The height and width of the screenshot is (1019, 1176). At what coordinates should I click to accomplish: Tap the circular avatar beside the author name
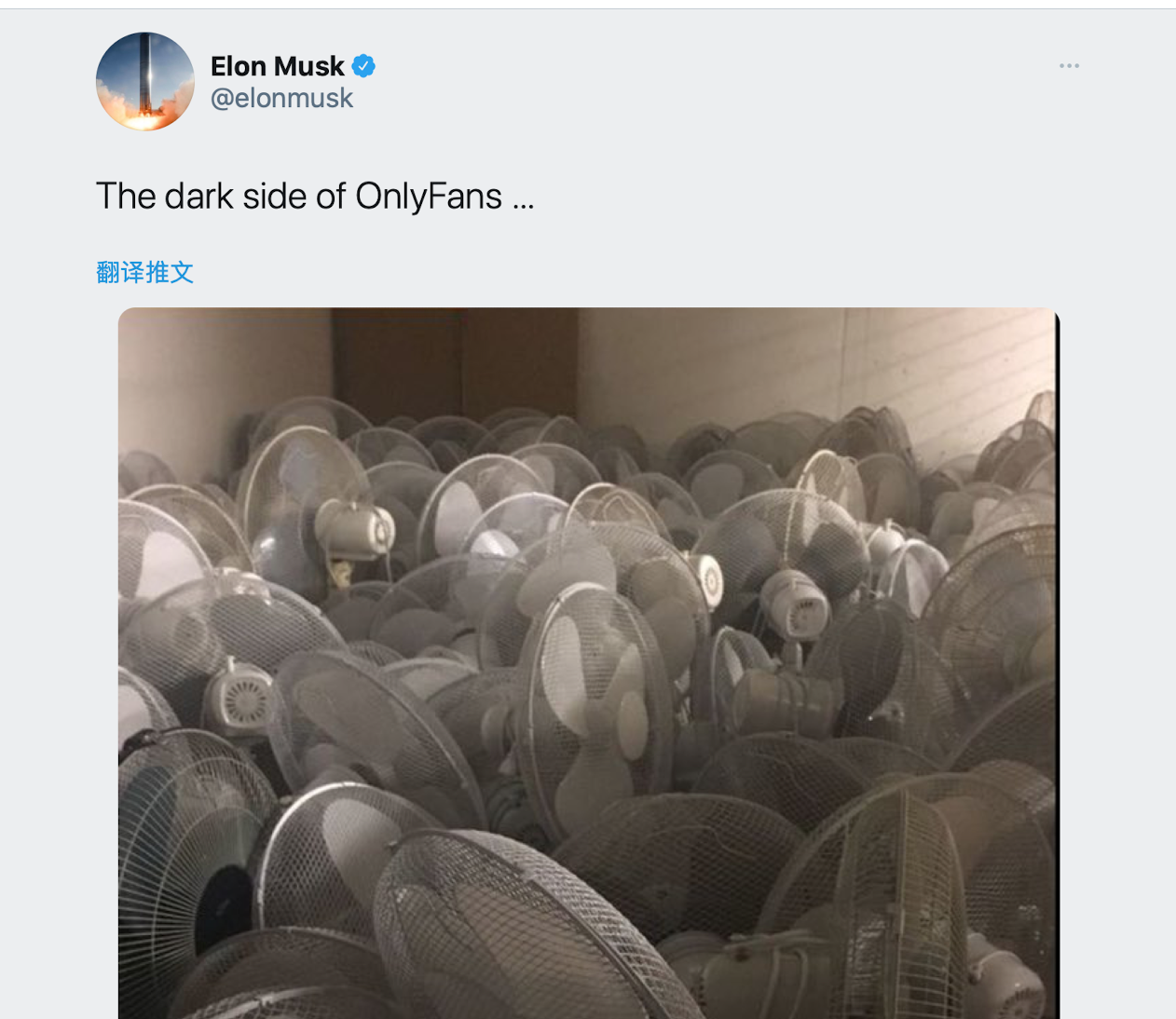[145, 82]
